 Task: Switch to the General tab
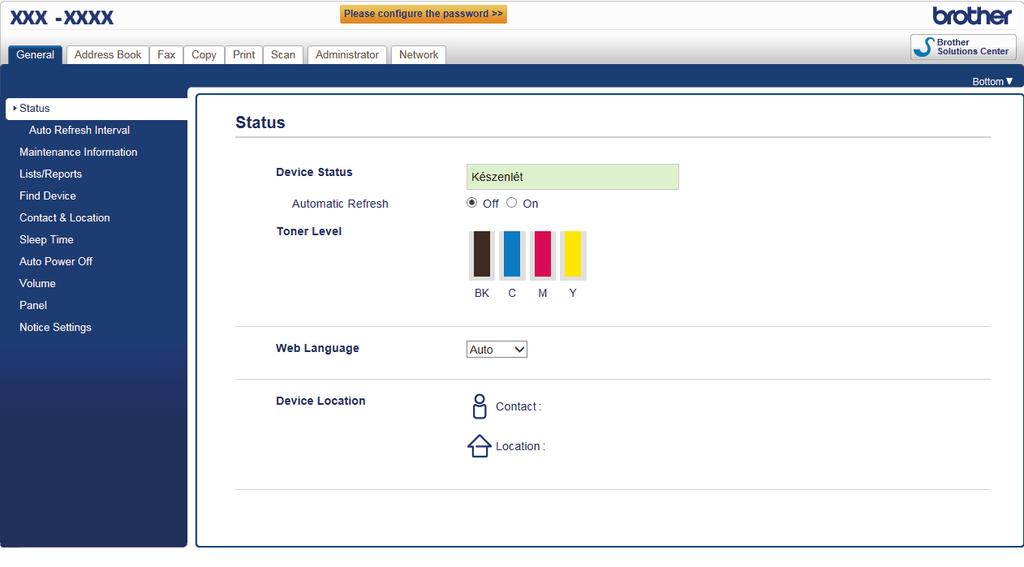35,55
